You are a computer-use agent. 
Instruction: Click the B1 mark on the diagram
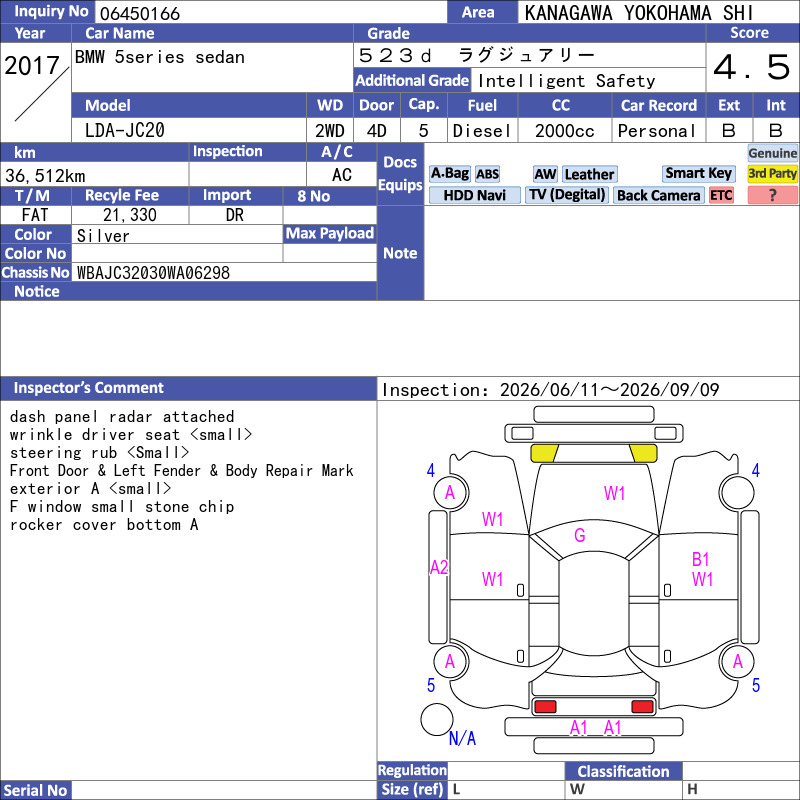click(701, 560)
